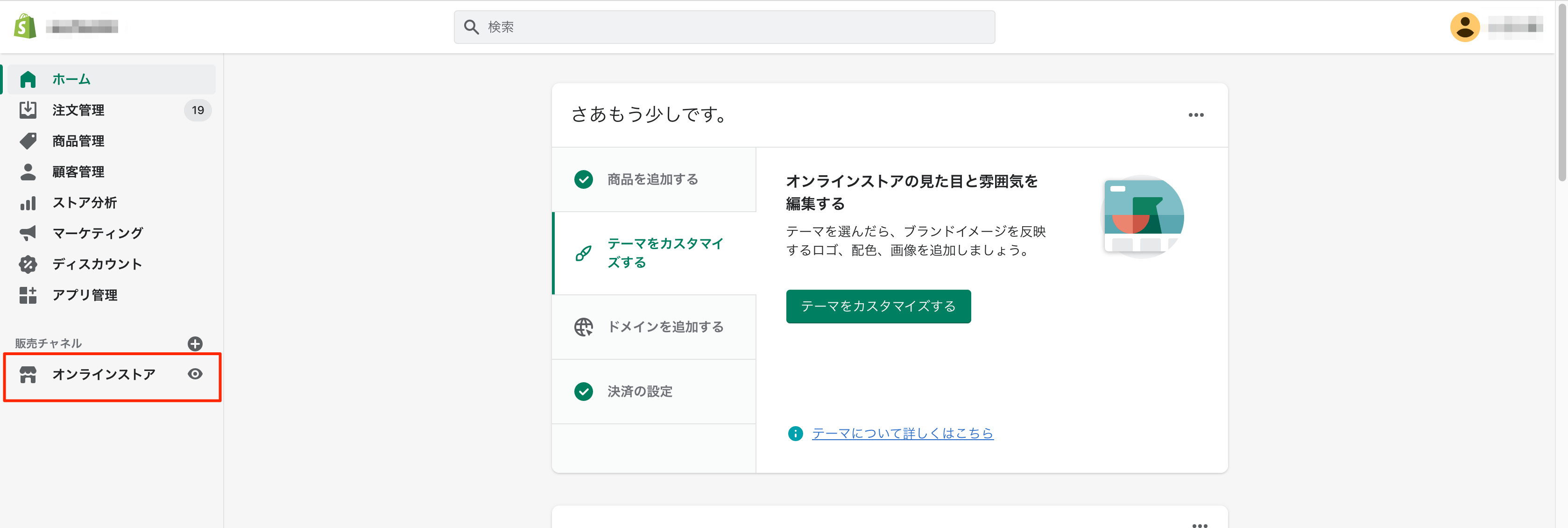Click the megaphone icon beside マーケティング
The width and height of the screenshot is (1568, 528).
[x=28, y=233]
